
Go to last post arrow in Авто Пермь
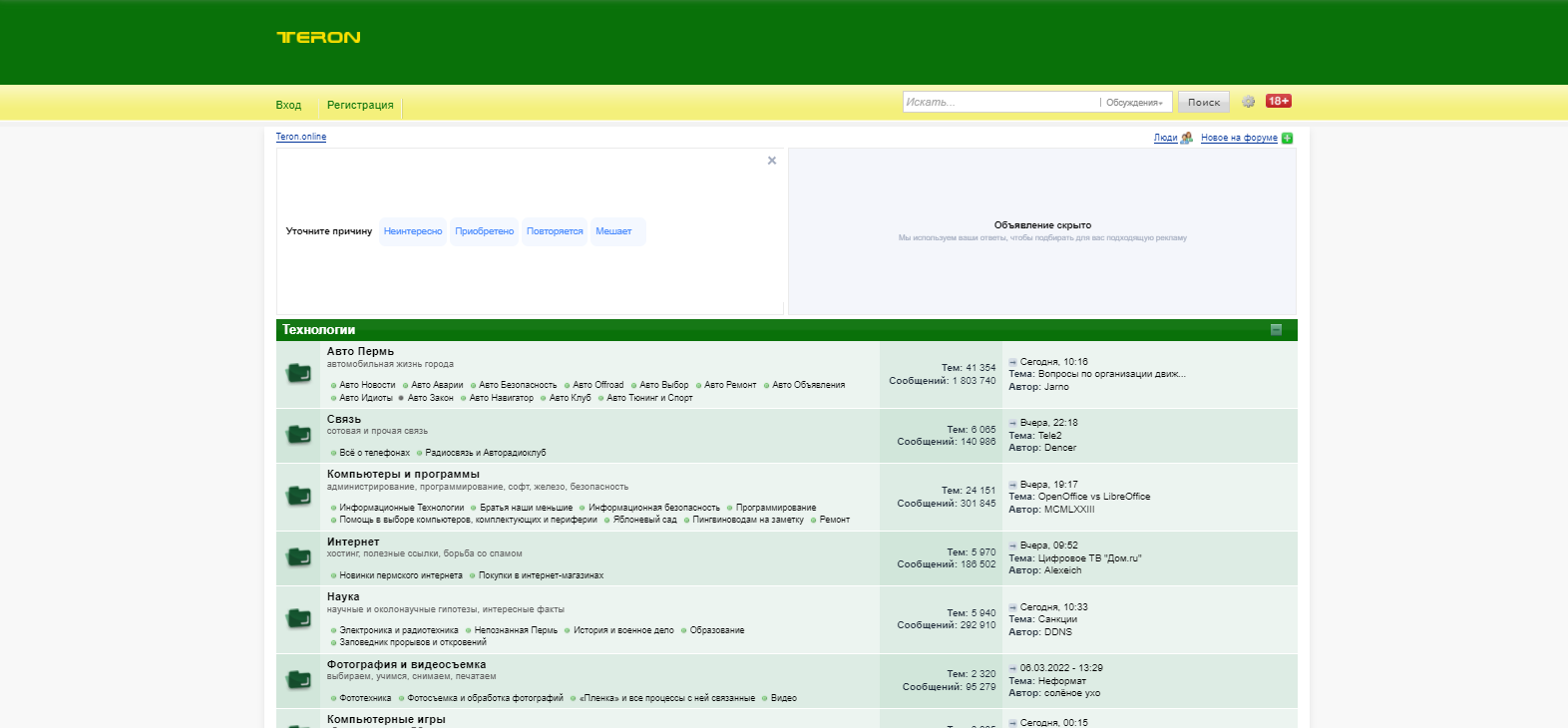point(1012,362)
